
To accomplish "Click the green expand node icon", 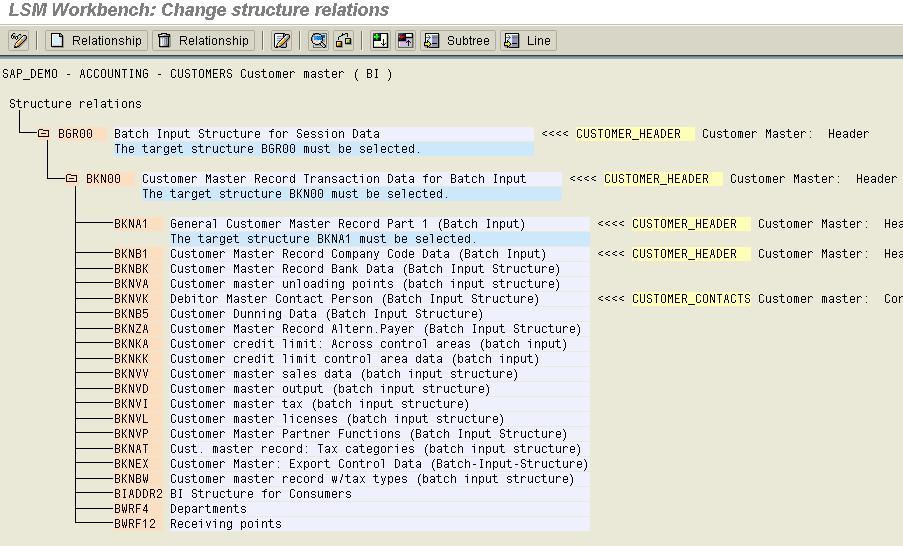I will tap(380, 41).
